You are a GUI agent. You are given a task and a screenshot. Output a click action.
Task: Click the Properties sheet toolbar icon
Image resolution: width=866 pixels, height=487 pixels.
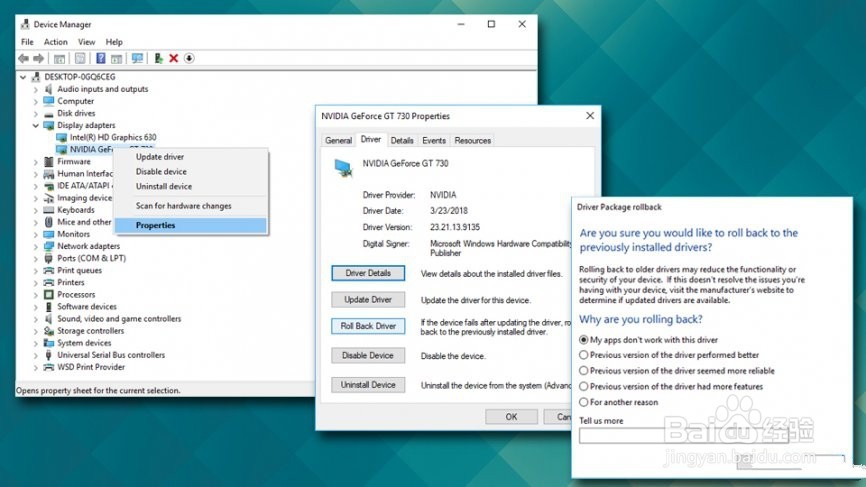pos(80,58)
